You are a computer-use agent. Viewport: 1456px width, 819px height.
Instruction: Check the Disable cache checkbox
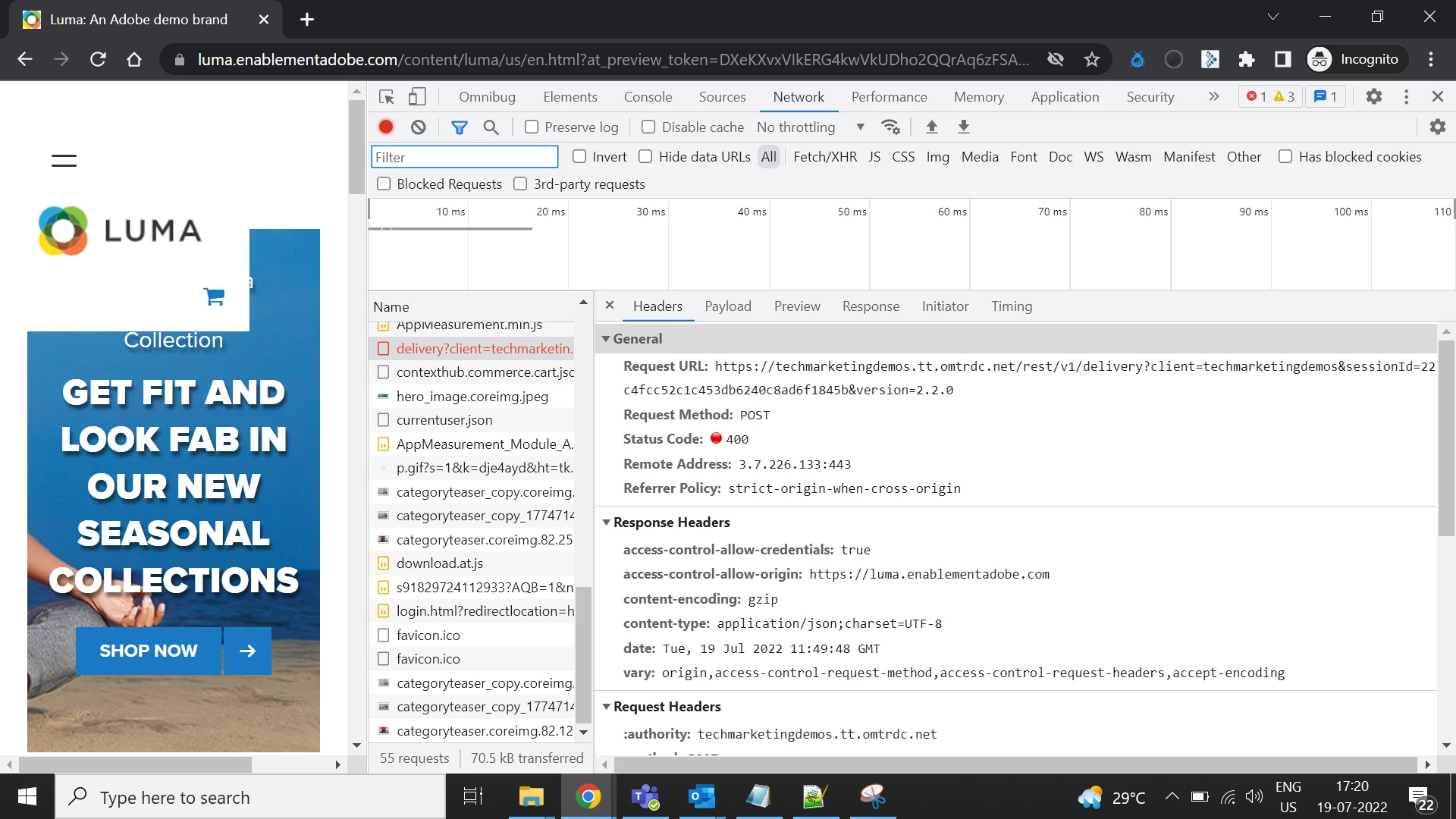tap(648, 127)
